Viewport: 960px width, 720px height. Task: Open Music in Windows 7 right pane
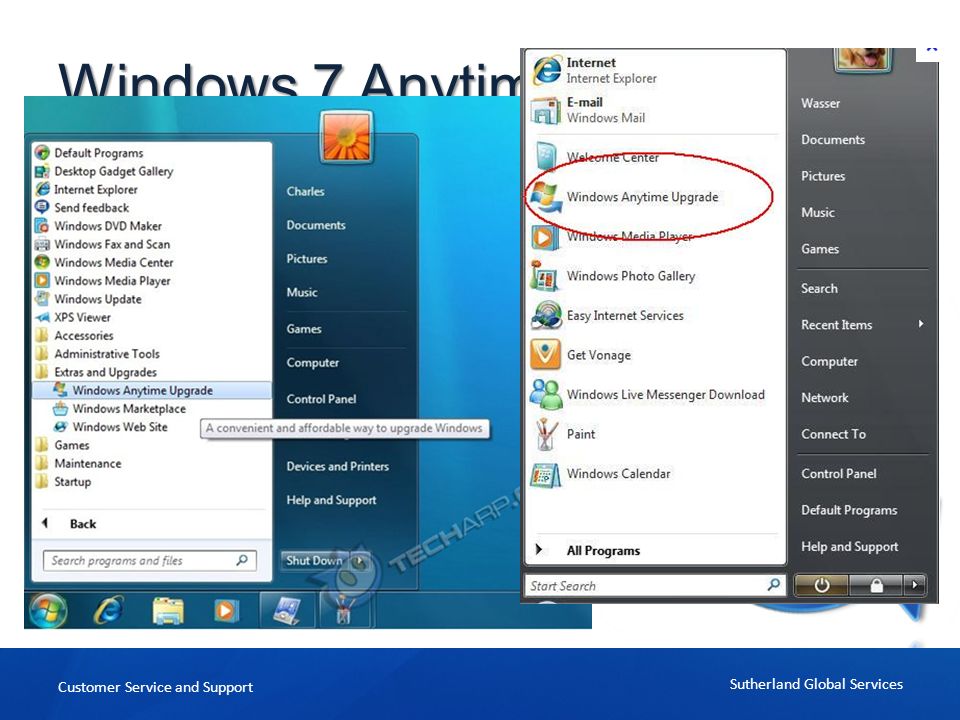click(302, 293)
